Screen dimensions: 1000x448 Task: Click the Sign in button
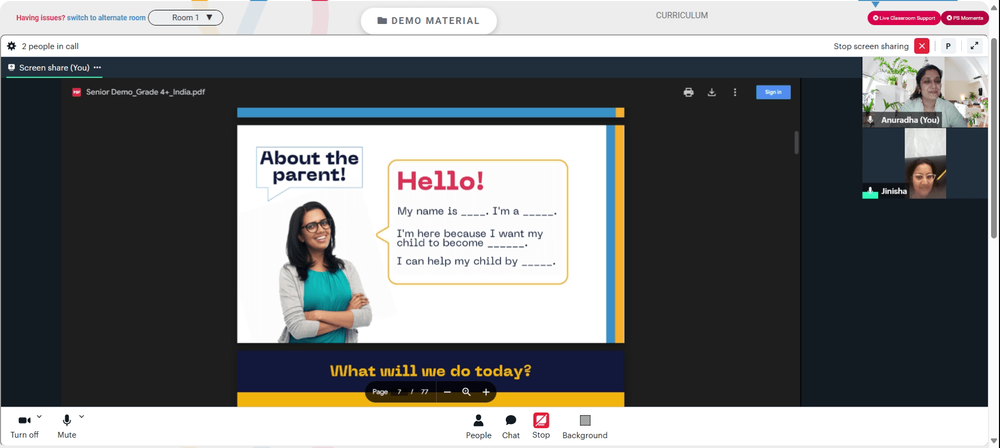click(x=773, y=92)
